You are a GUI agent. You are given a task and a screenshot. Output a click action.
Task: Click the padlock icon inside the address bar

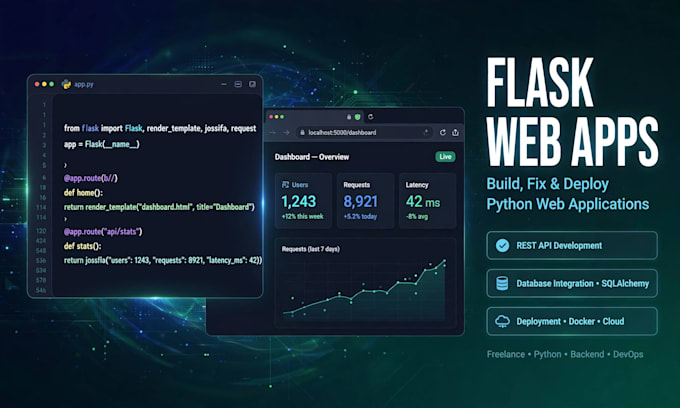(x=302, y=132)
